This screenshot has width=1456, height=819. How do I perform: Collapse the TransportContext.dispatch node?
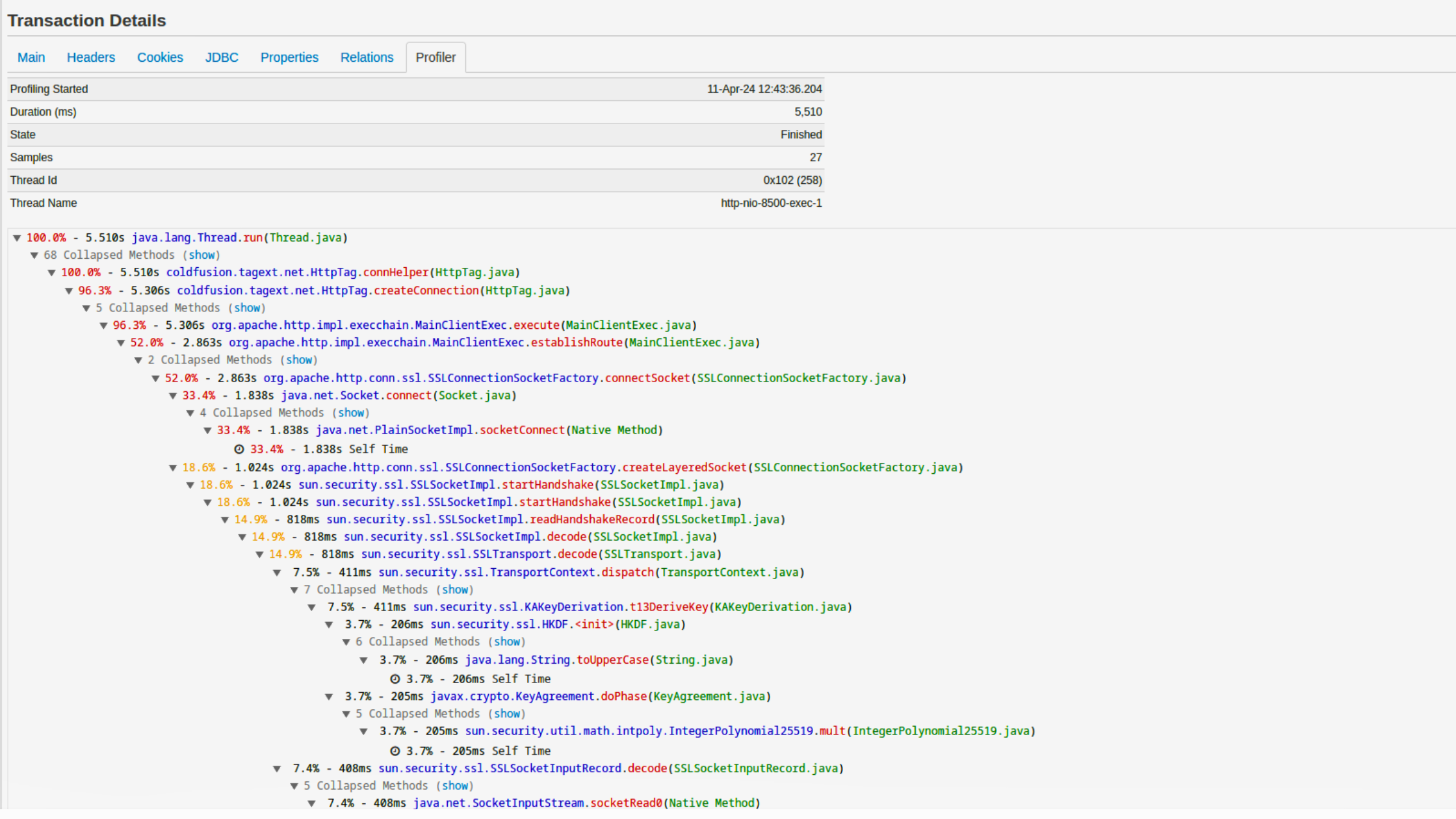pos(277,573)
